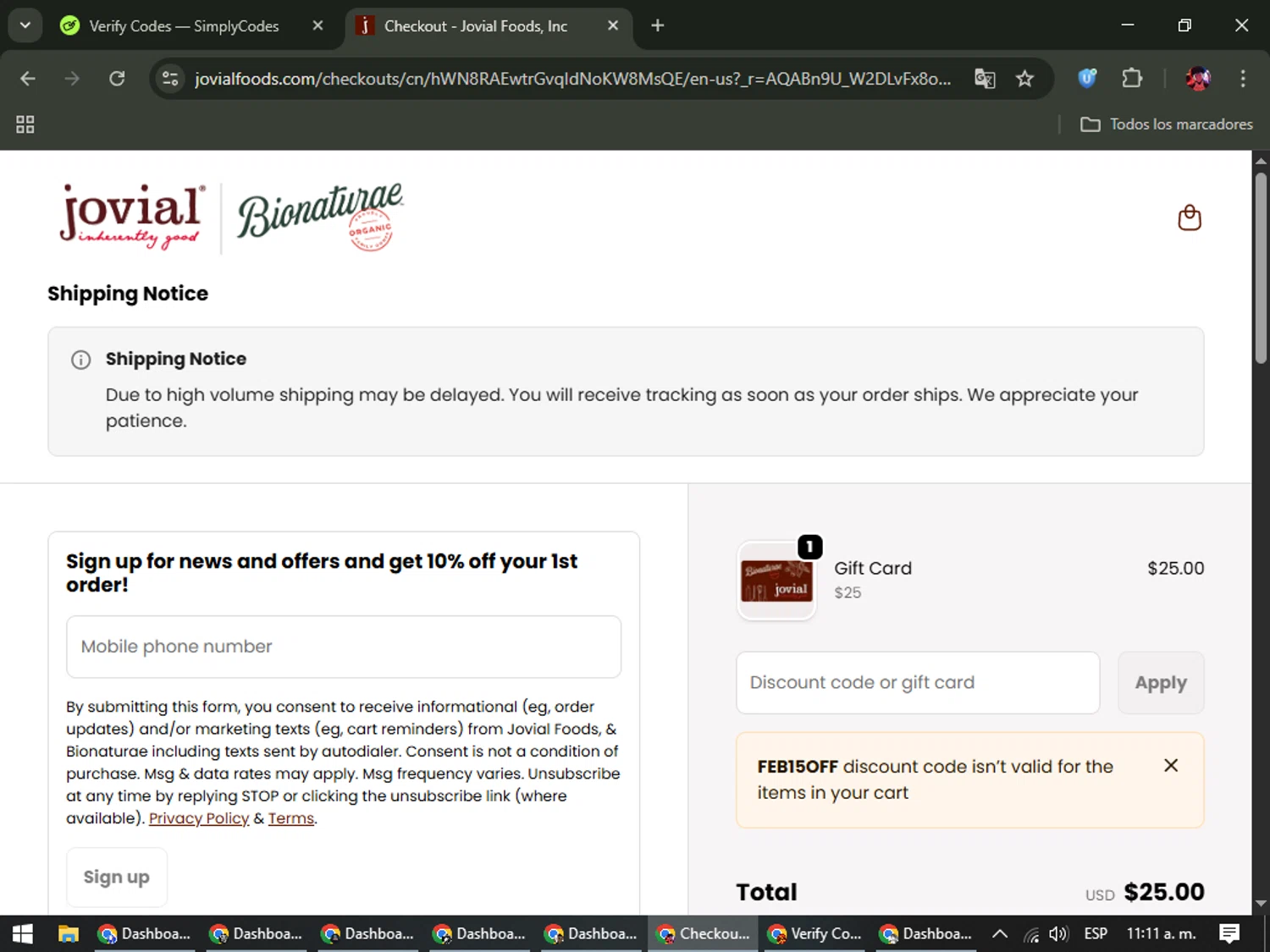Click the 11:11 a. m. clock

coord(1161,933)
